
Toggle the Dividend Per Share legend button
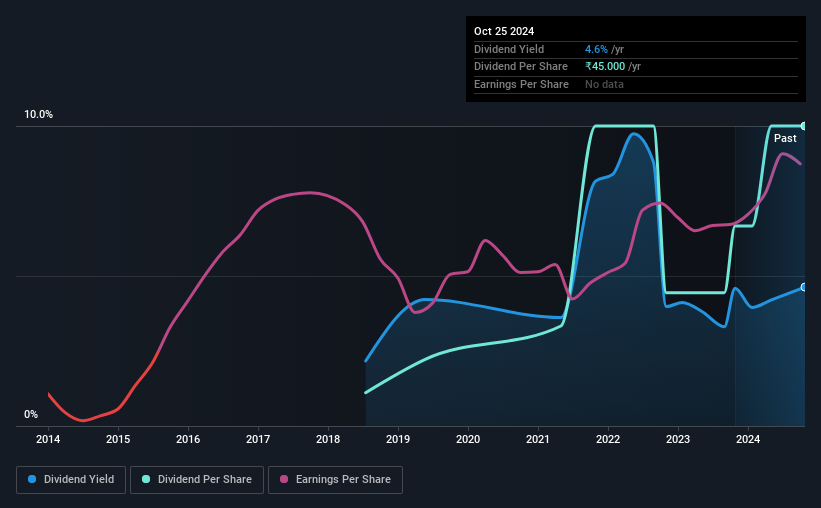[197, 480]
